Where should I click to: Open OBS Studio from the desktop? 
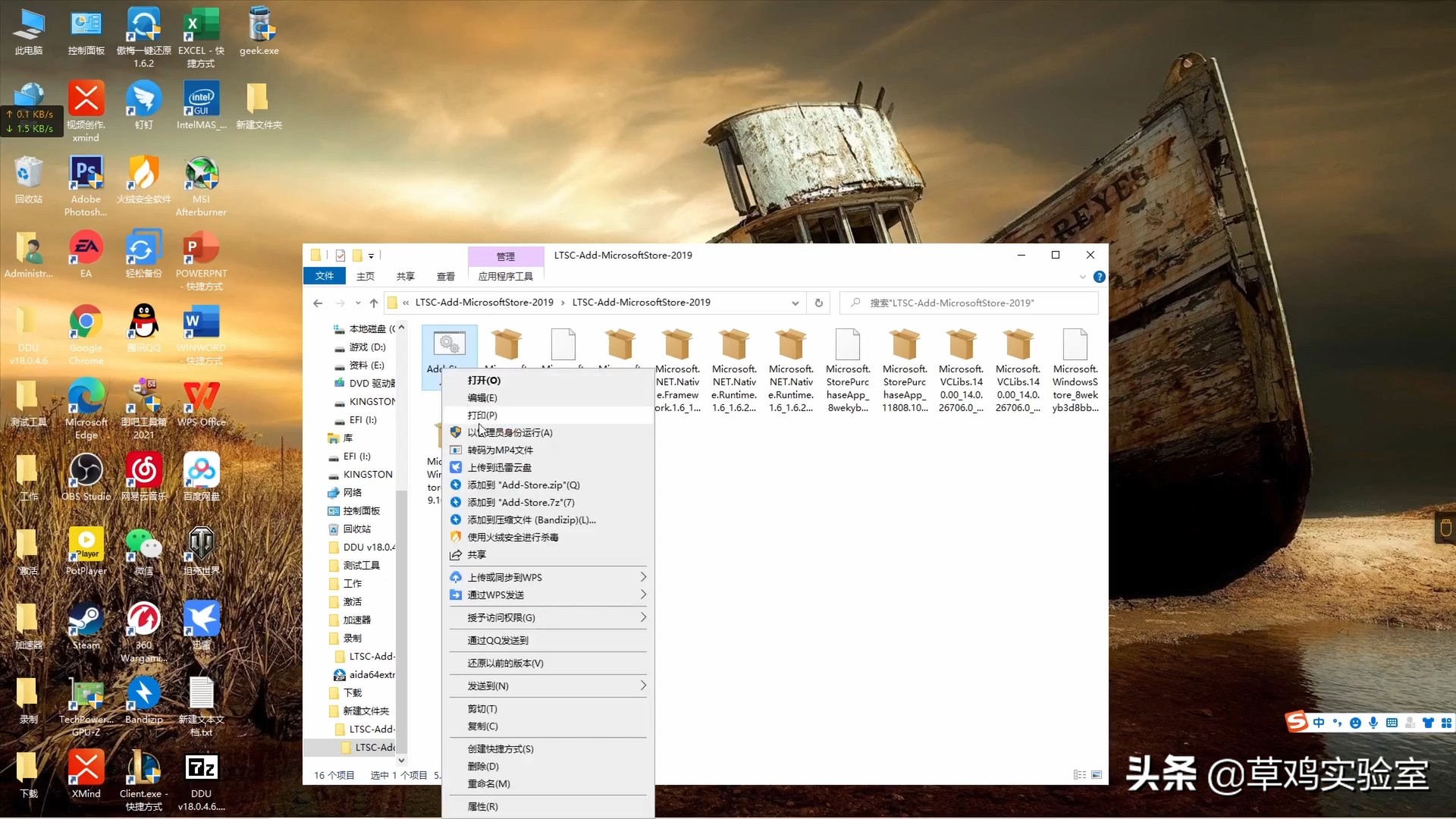coord(86,470)
